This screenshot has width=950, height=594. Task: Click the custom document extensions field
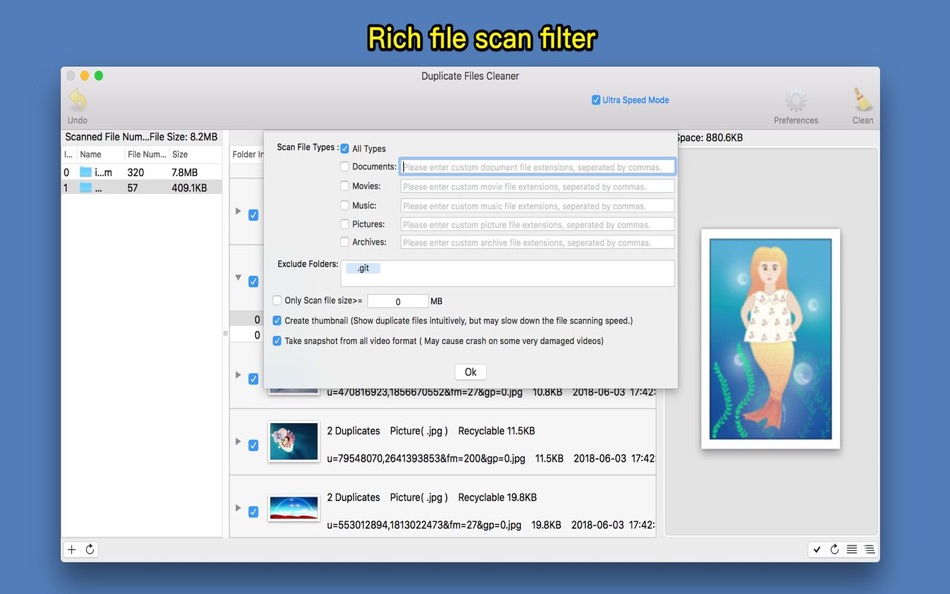tap(537, 167)
